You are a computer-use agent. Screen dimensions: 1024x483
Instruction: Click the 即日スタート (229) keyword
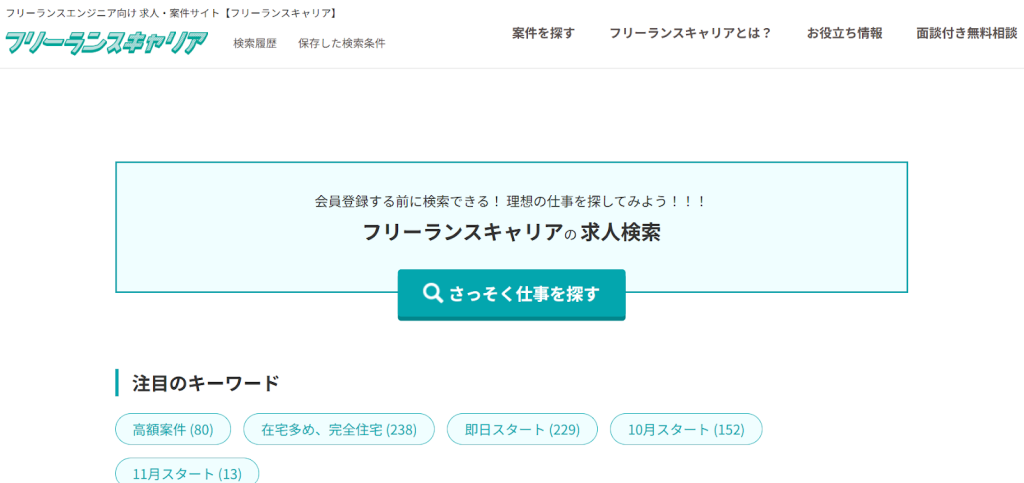pos(522,429)
